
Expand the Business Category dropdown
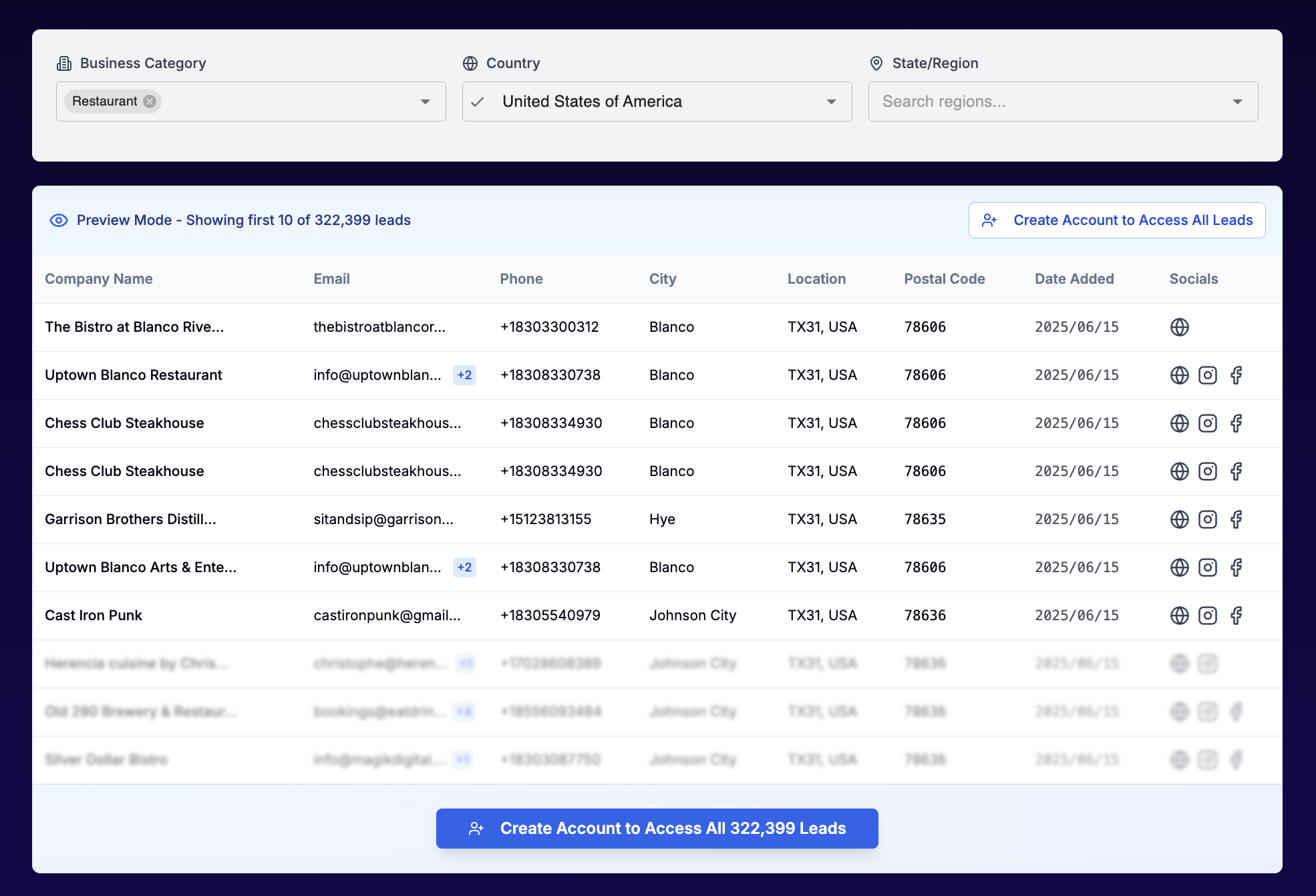(x=425, y=101)
